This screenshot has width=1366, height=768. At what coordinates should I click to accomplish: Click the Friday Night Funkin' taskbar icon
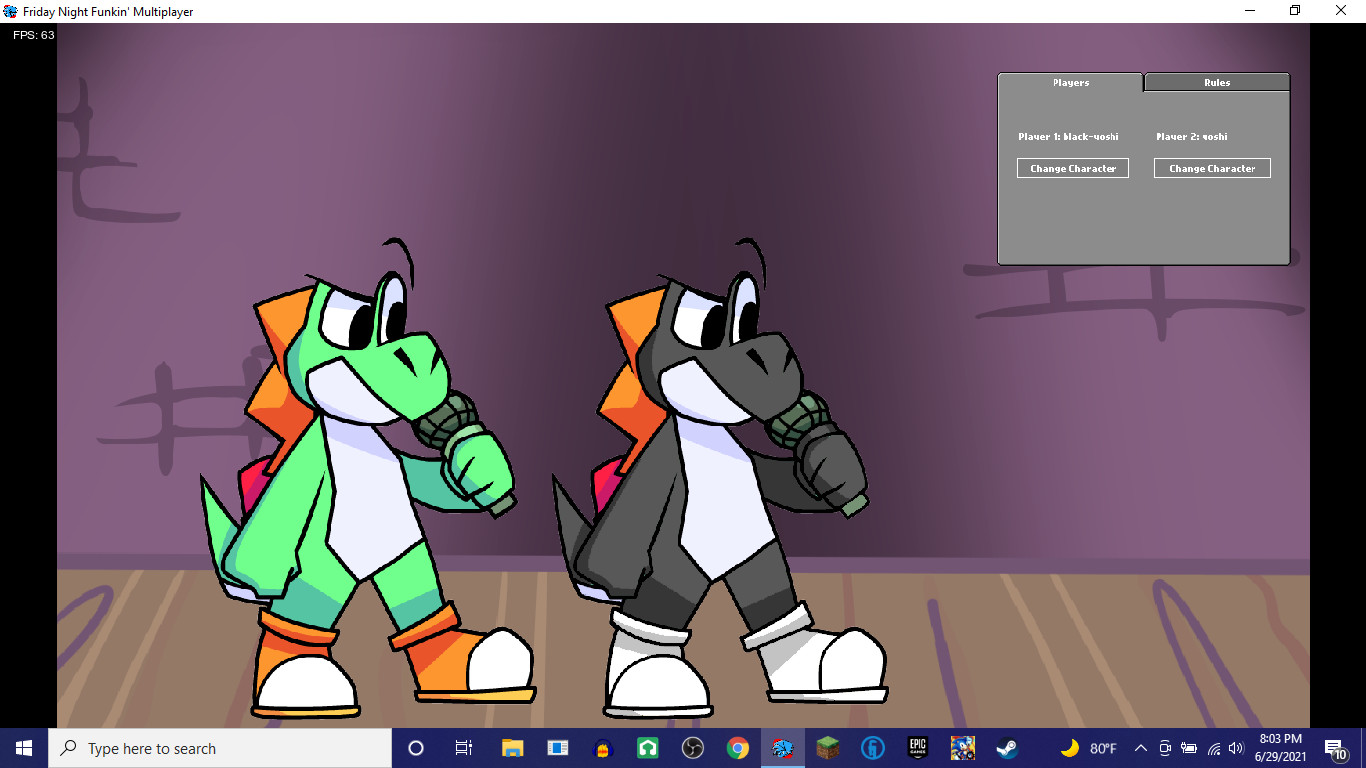pyautogui.click(x=783, y=748)
